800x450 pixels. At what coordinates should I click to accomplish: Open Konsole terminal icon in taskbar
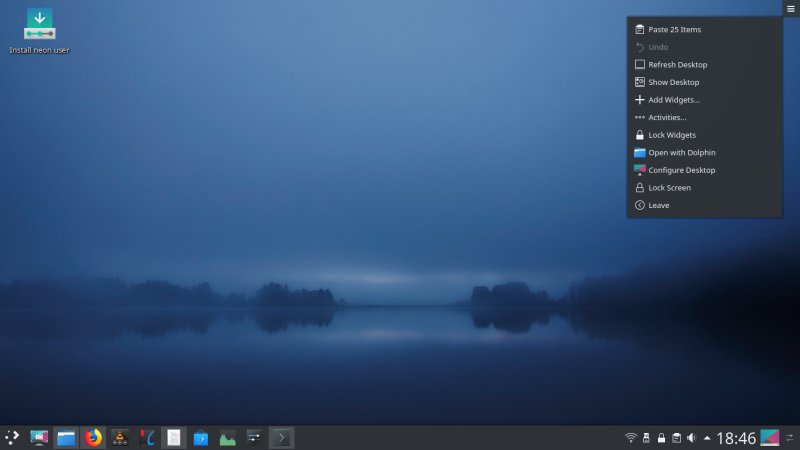point(281,438)
